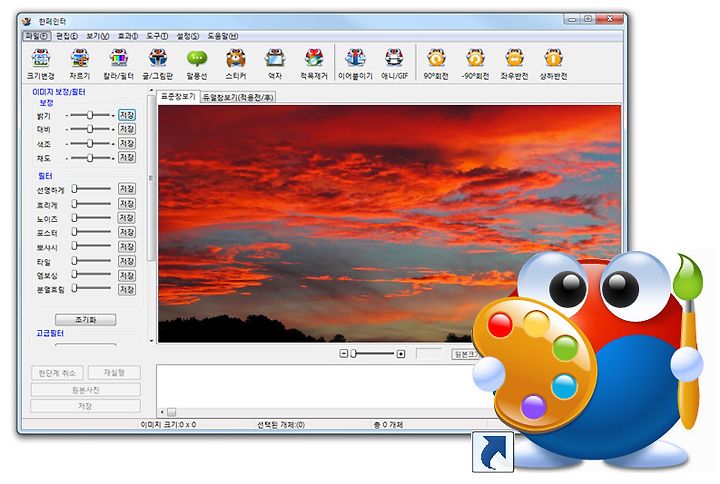720x484 pixels.
Task: Open the 글/그림판 text and paint tool
Action: [158, 64]
